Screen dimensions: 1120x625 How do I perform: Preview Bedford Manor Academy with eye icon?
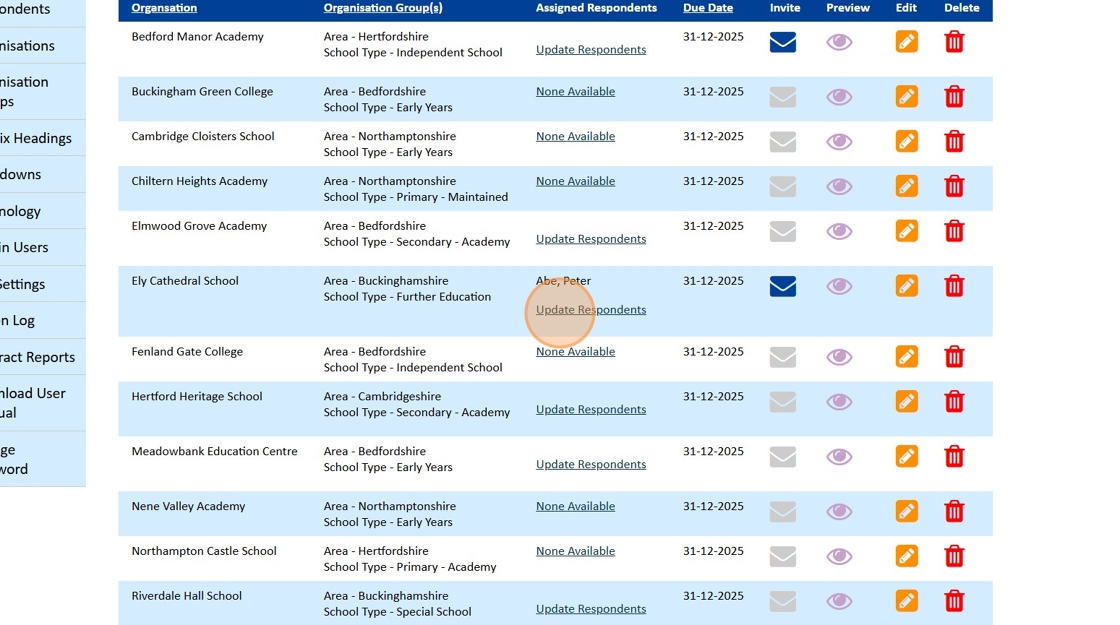click(x=839, y=42)
